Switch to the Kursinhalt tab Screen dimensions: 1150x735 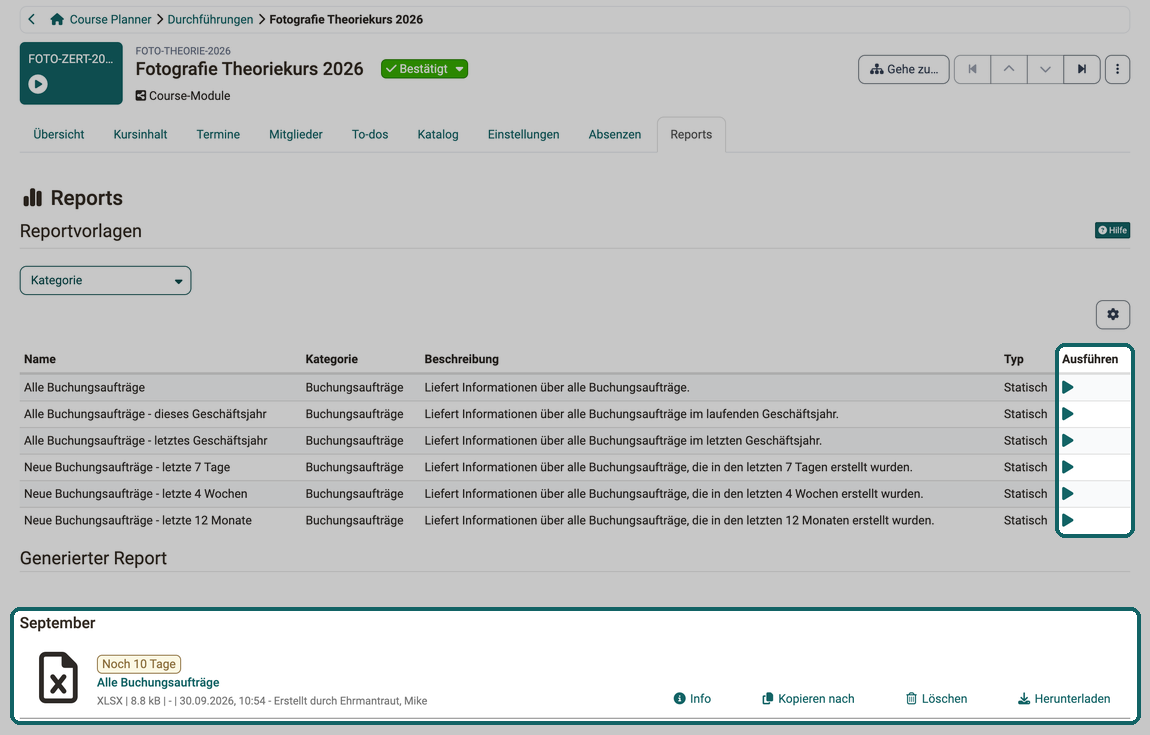140,134
